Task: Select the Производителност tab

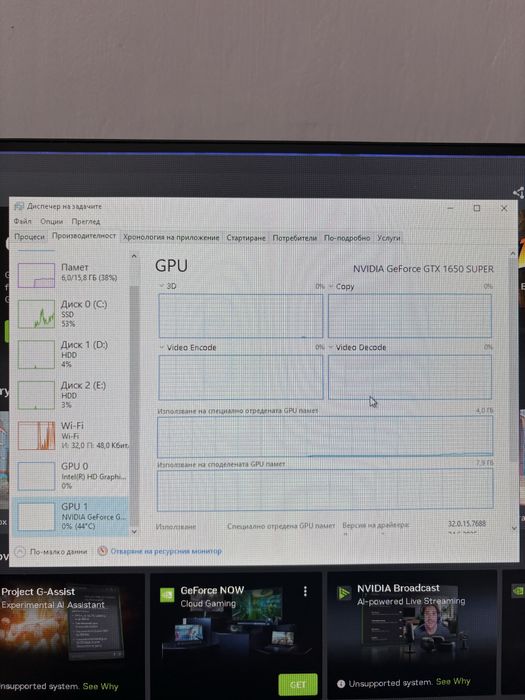Action: click(x=84, y=236)
